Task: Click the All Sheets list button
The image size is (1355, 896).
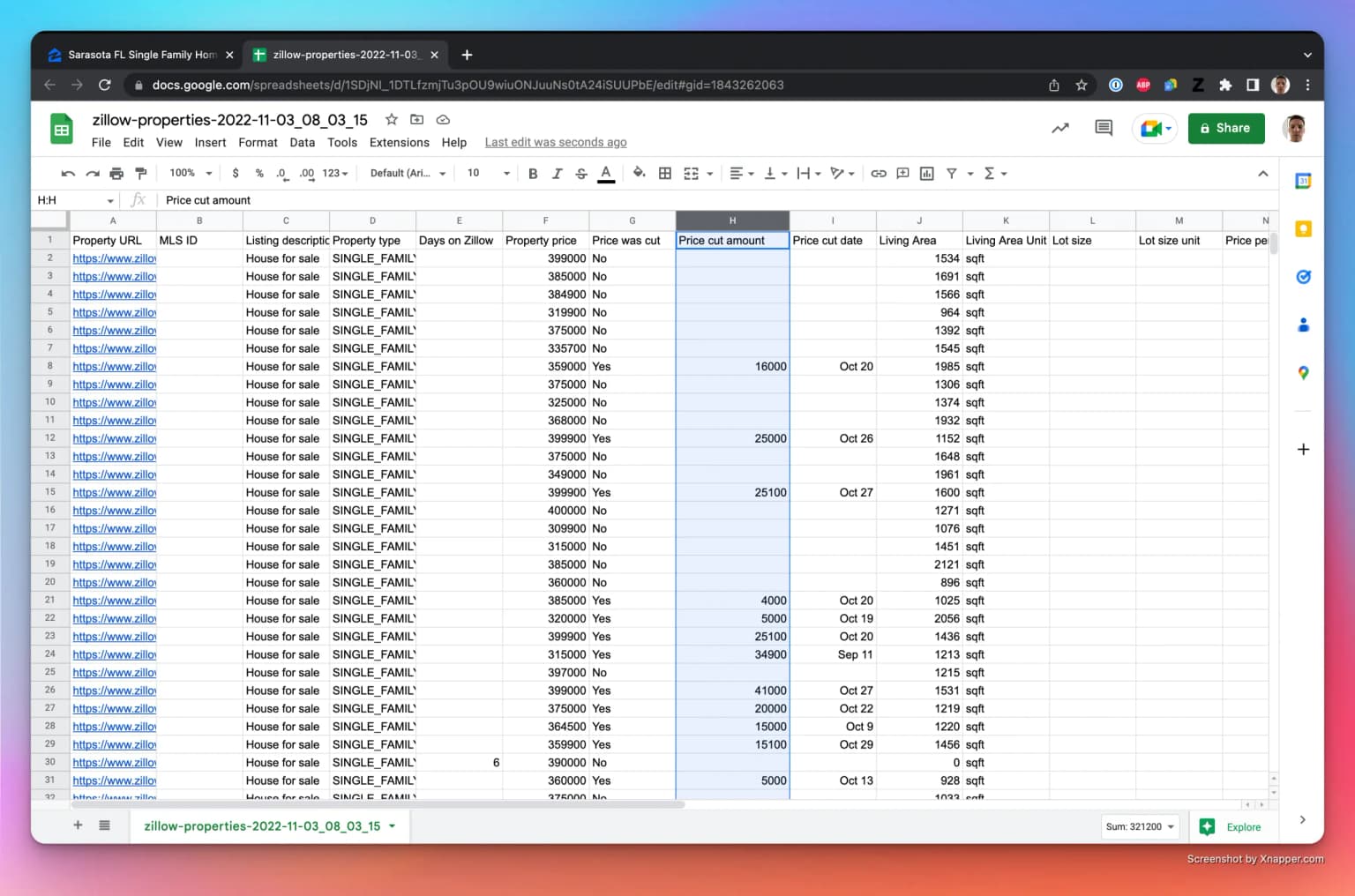Action: pyautogui.click(x=104, y=825)
